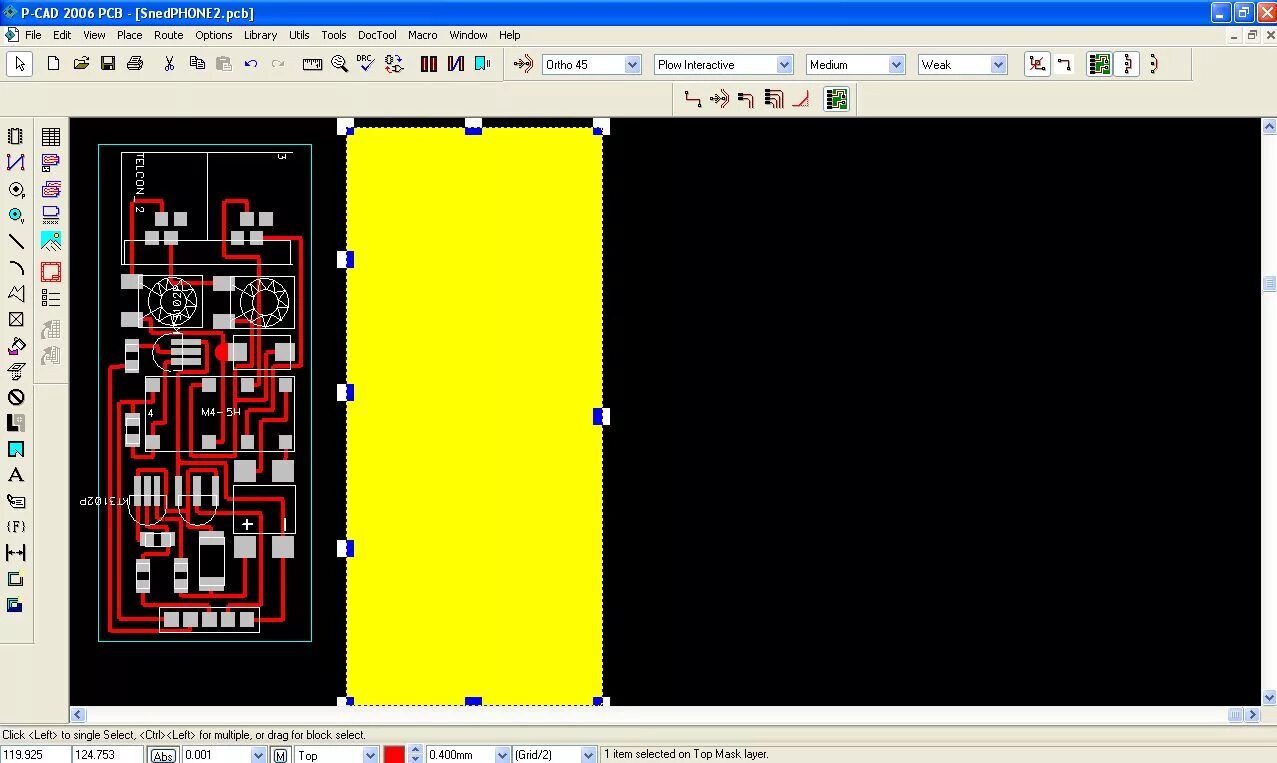Toggle the dotted bracket routing option

[x=1127, y=64]
